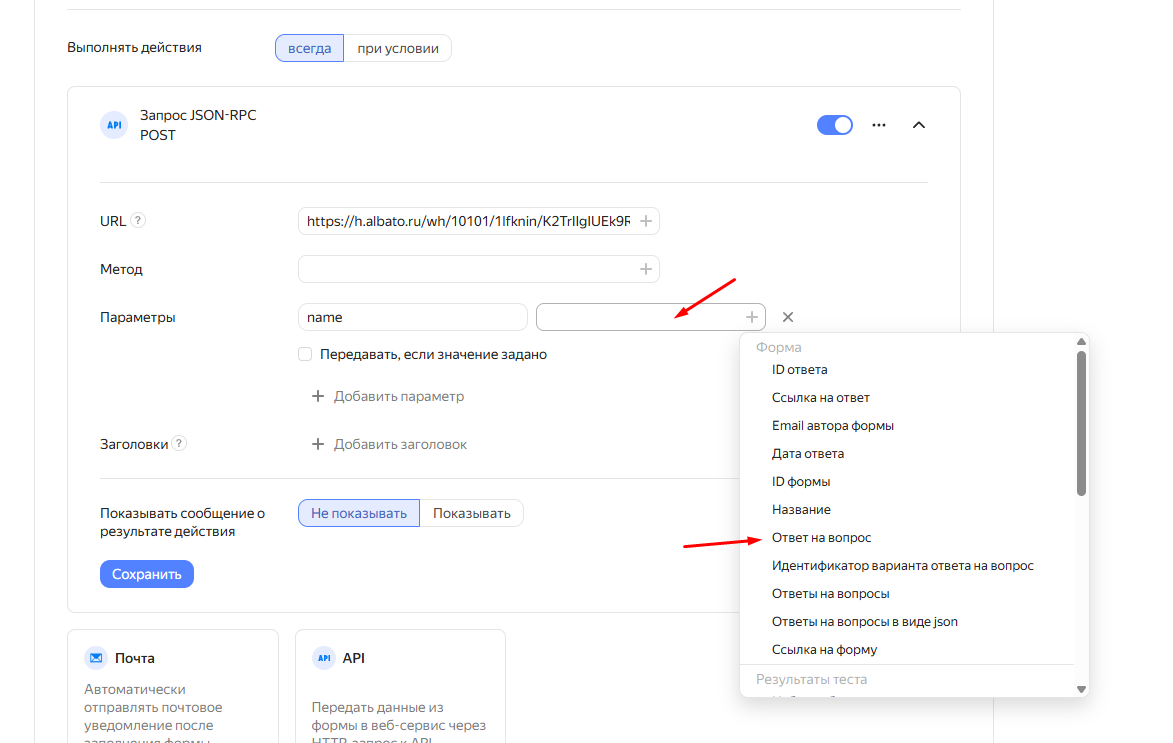Check 'Передавать, если значение задано' checkbox
The image size is (1173, 743).
pos(305,354)
